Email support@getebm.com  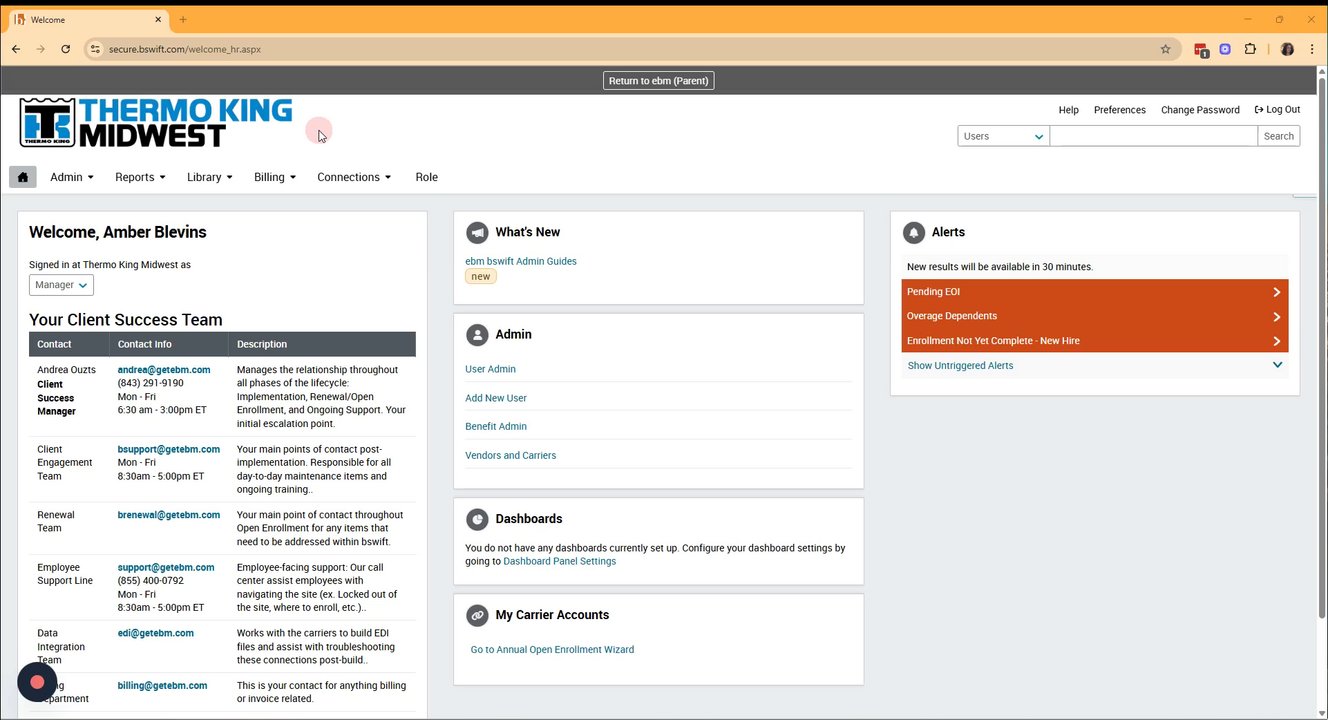coord(166,567)
